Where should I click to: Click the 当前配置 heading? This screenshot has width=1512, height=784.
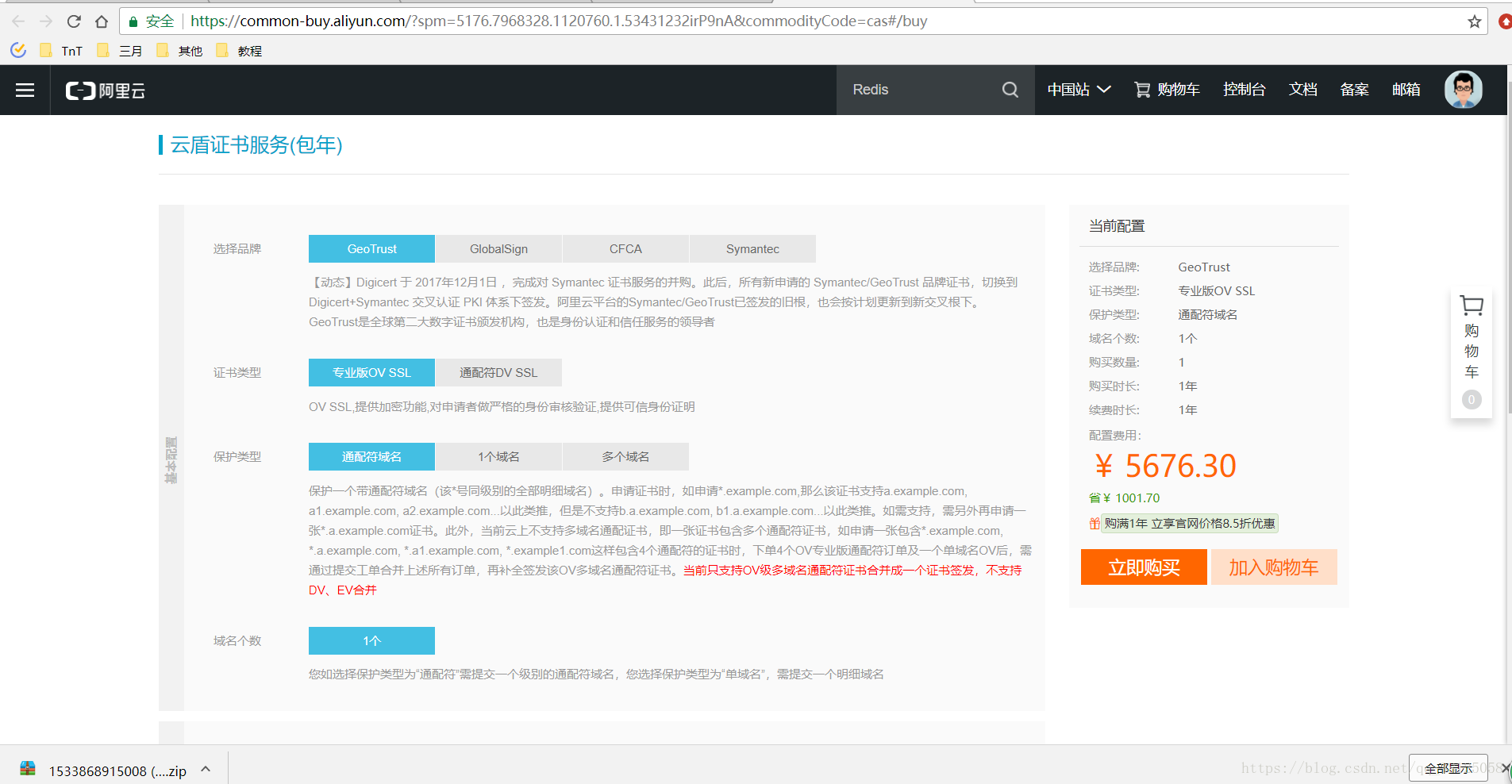click(x=1117, y=226)
